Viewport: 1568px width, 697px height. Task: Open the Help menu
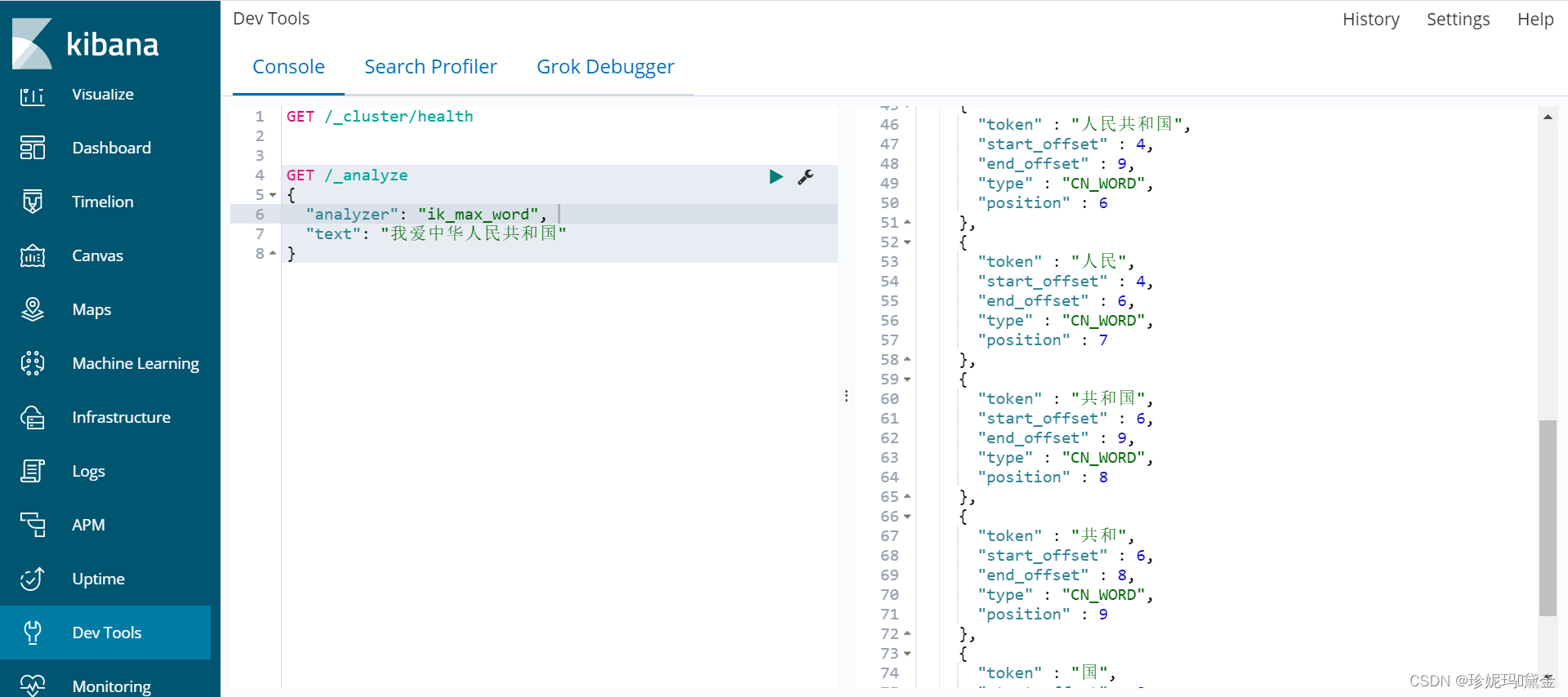click(x=1535, y=19)
